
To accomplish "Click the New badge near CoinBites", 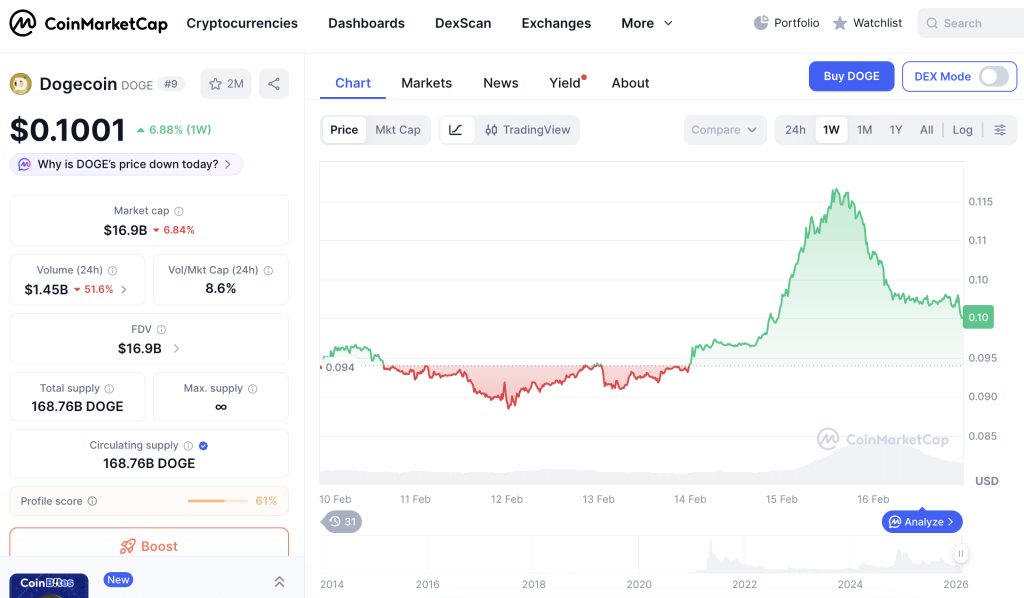I will (x=118, y=580).
